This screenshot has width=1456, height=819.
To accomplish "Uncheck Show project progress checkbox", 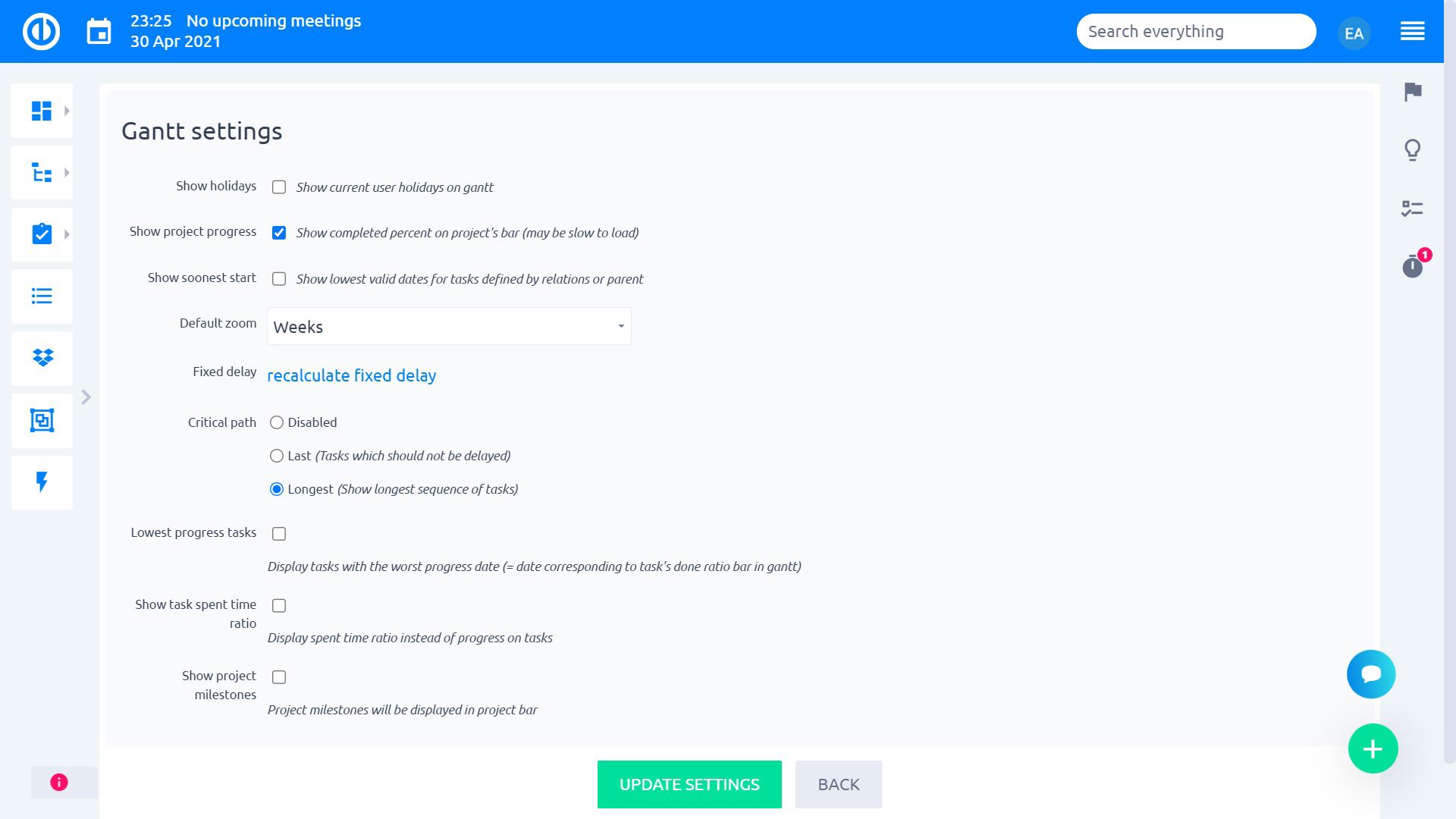I will (x=279, y=233).
